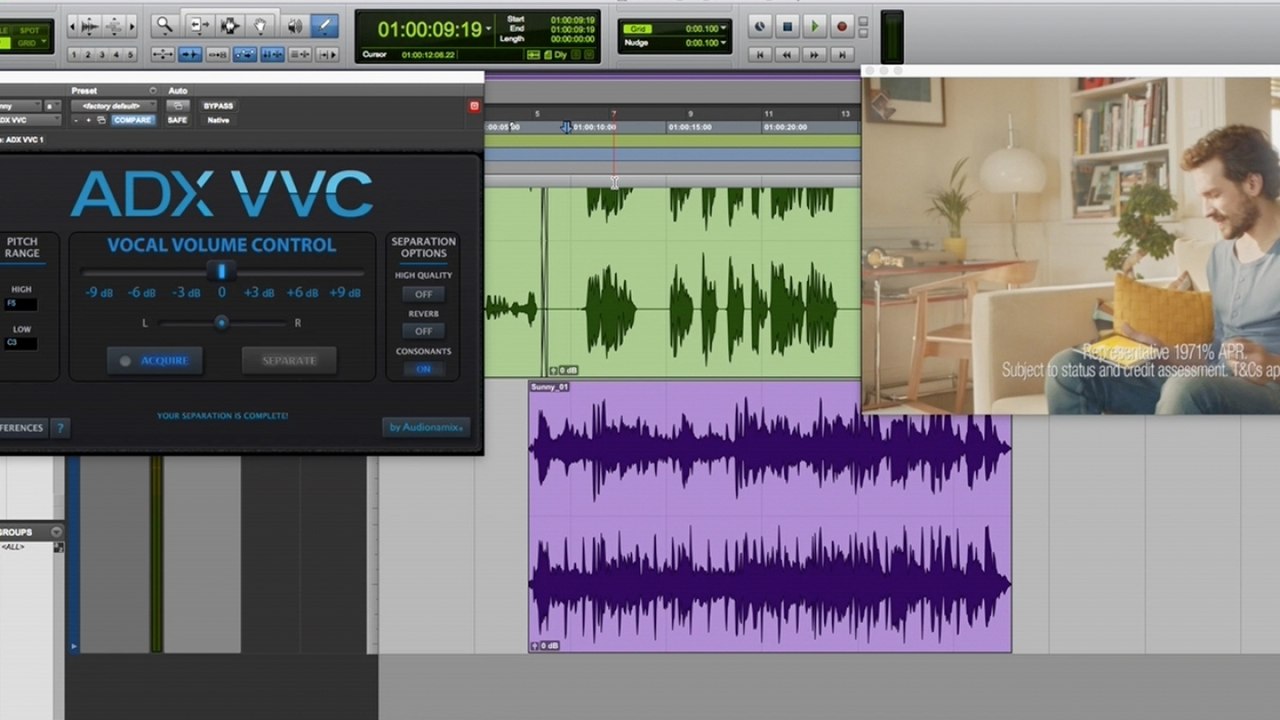Click the zoom-in right arrow

click(x=132, y=26)
